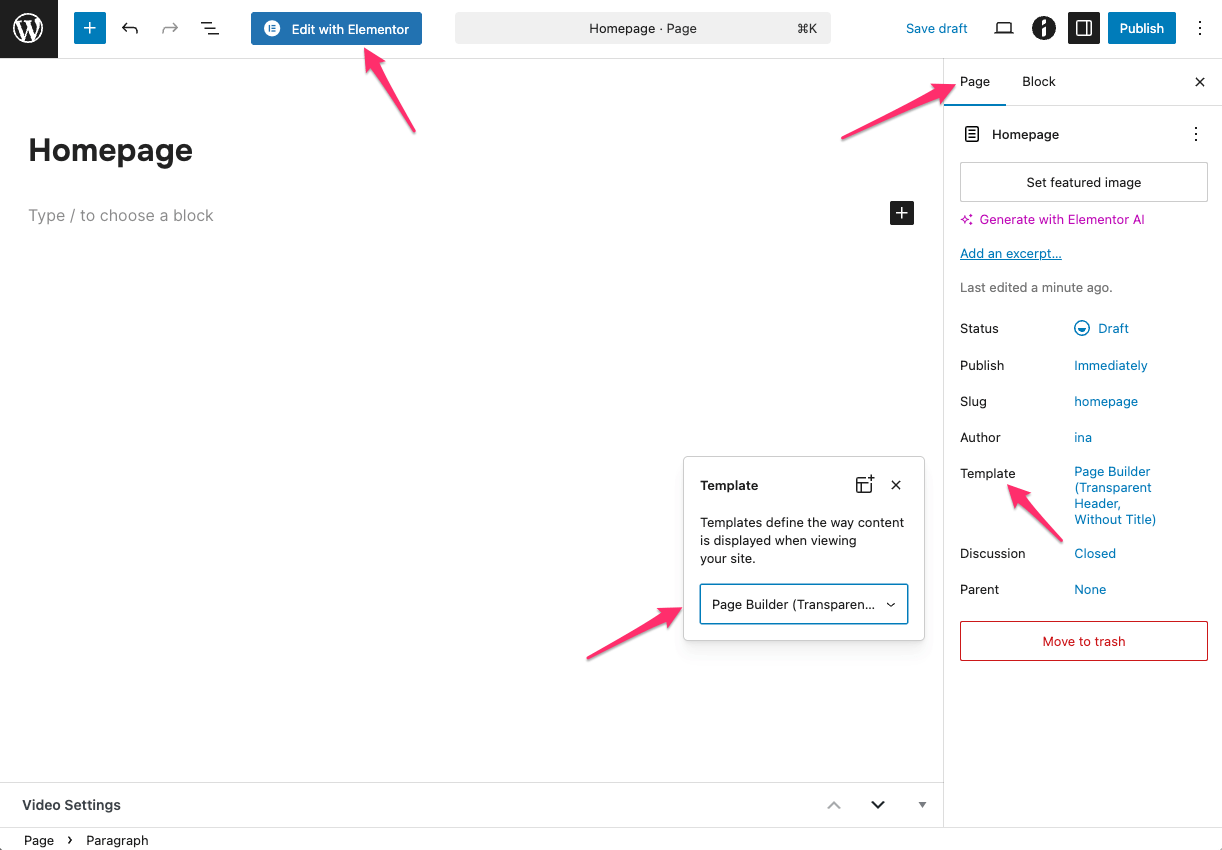The image size is (1222, 850).
Task: Toggle the Video Settings panel triangle
Action: [922, 805]
